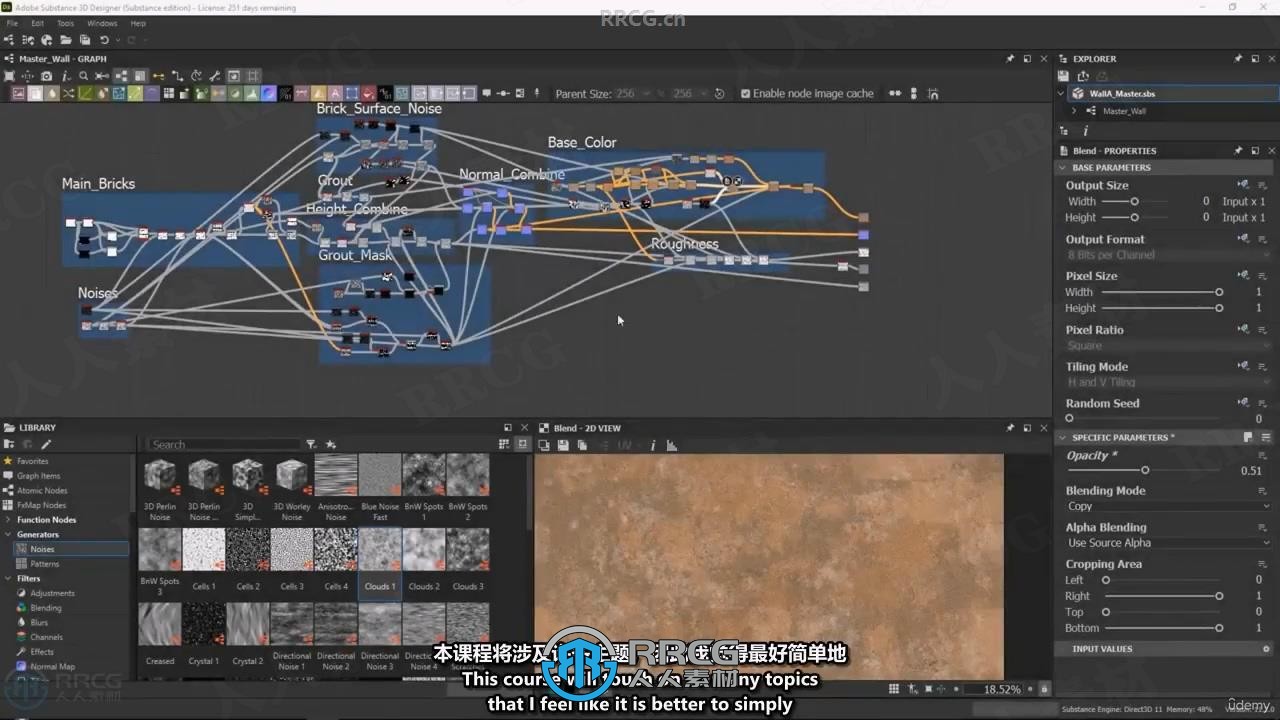
Task: Click the filter funnel icon beside Library search
Action: (311, 444)
